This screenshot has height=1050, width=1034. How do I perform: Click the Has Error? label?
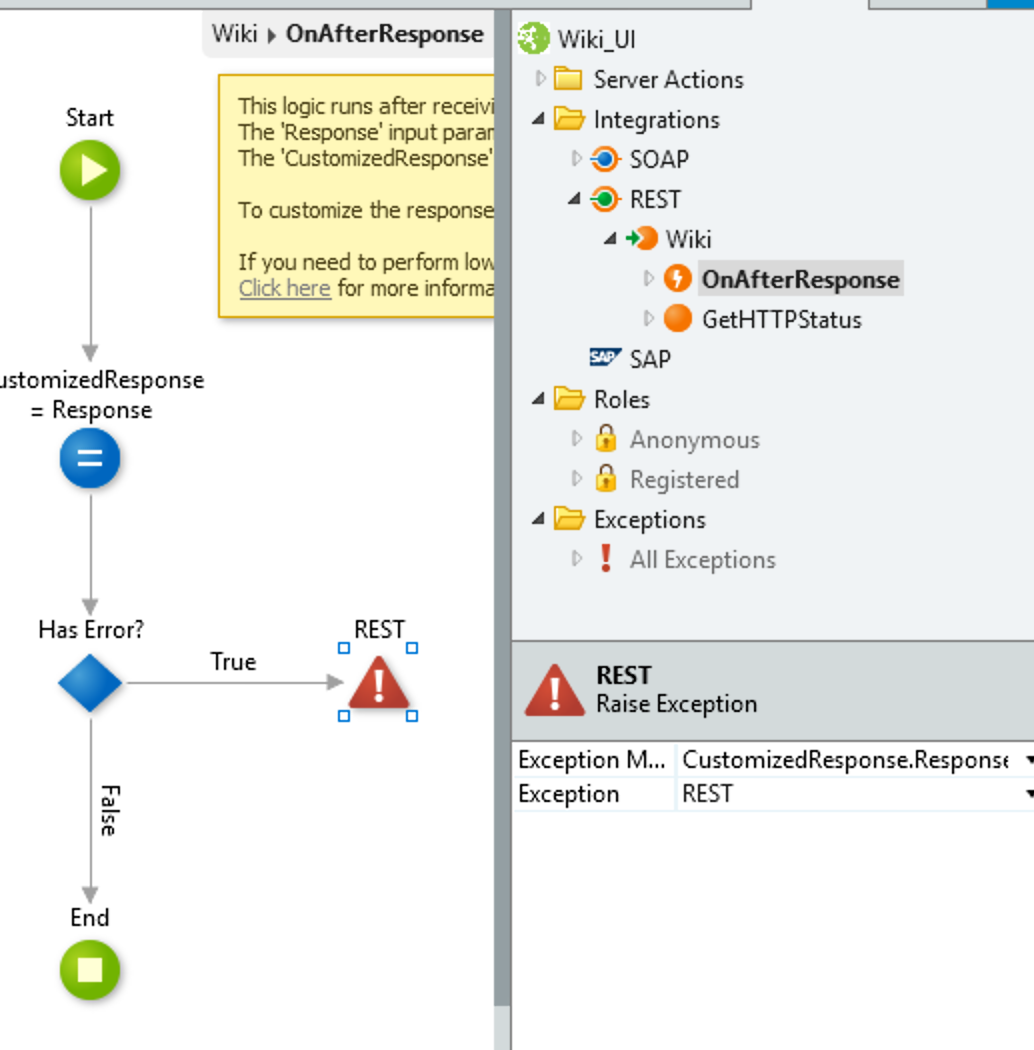[x=91, y=629]
